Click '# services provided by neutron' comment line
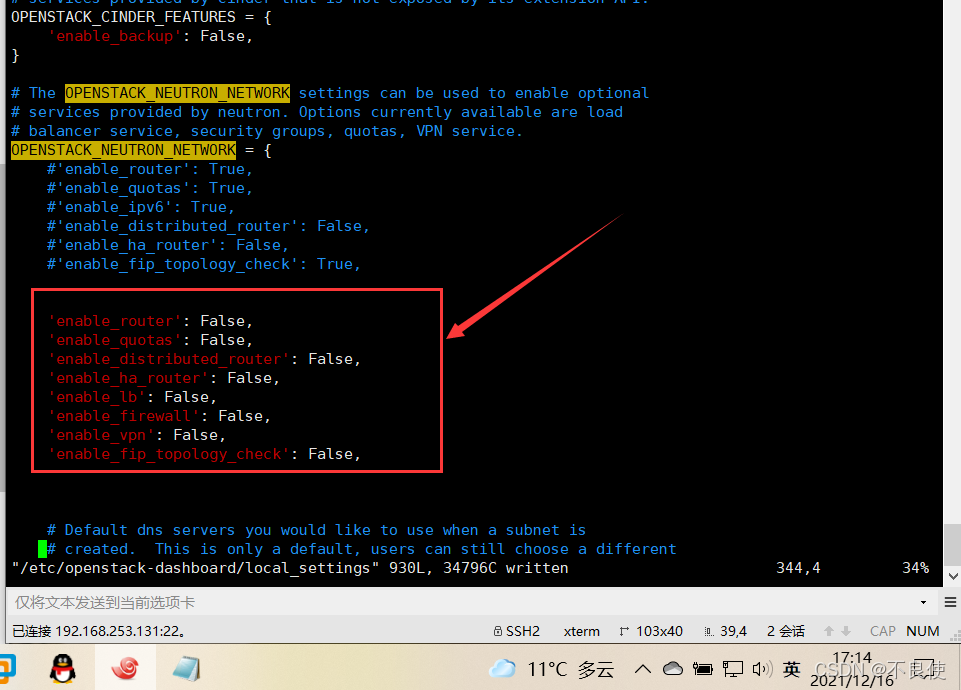 (317, 112)
